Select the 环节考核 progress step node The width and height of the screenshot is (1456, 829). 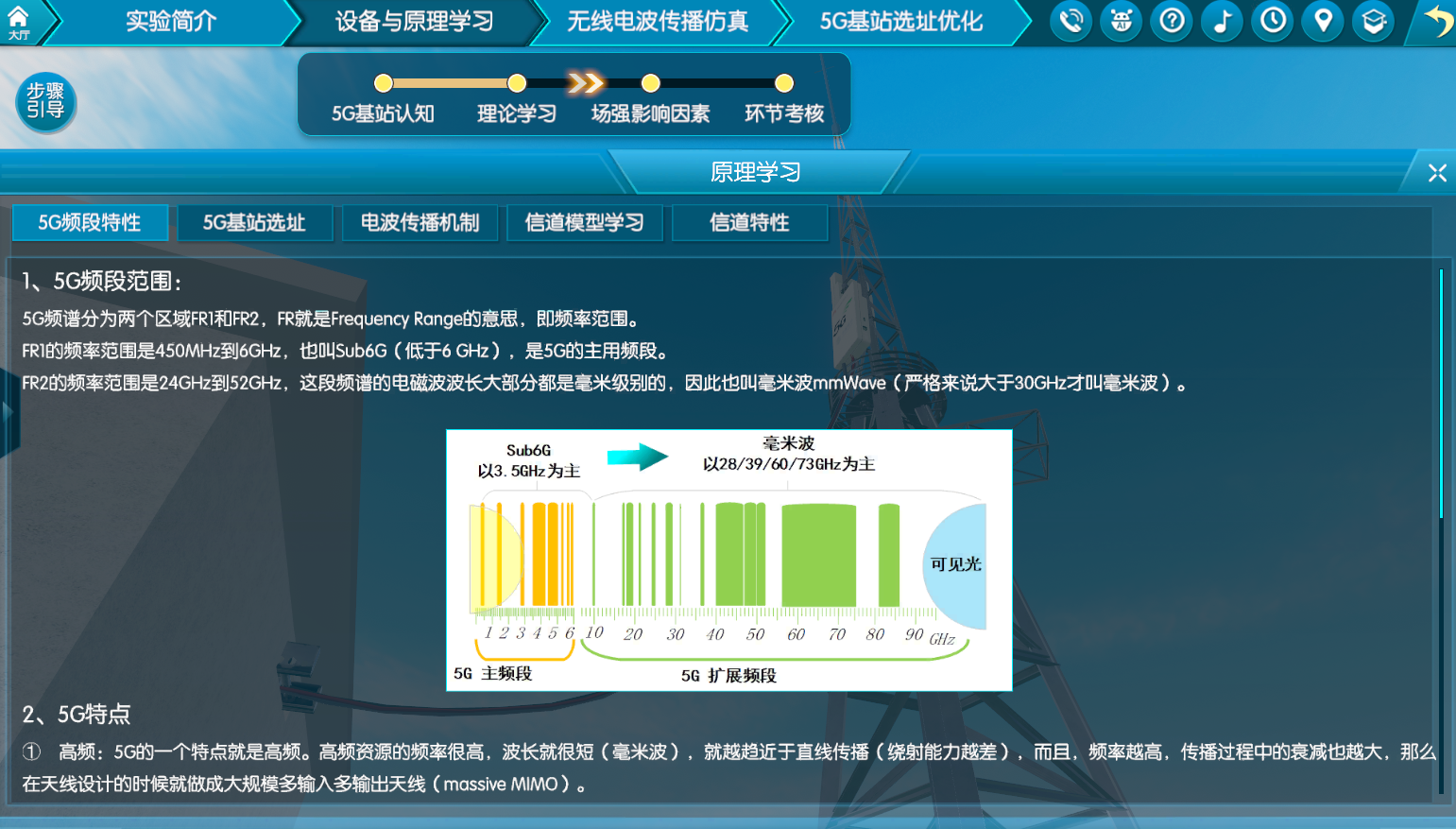pyautogui.click(x=783, y=84)
